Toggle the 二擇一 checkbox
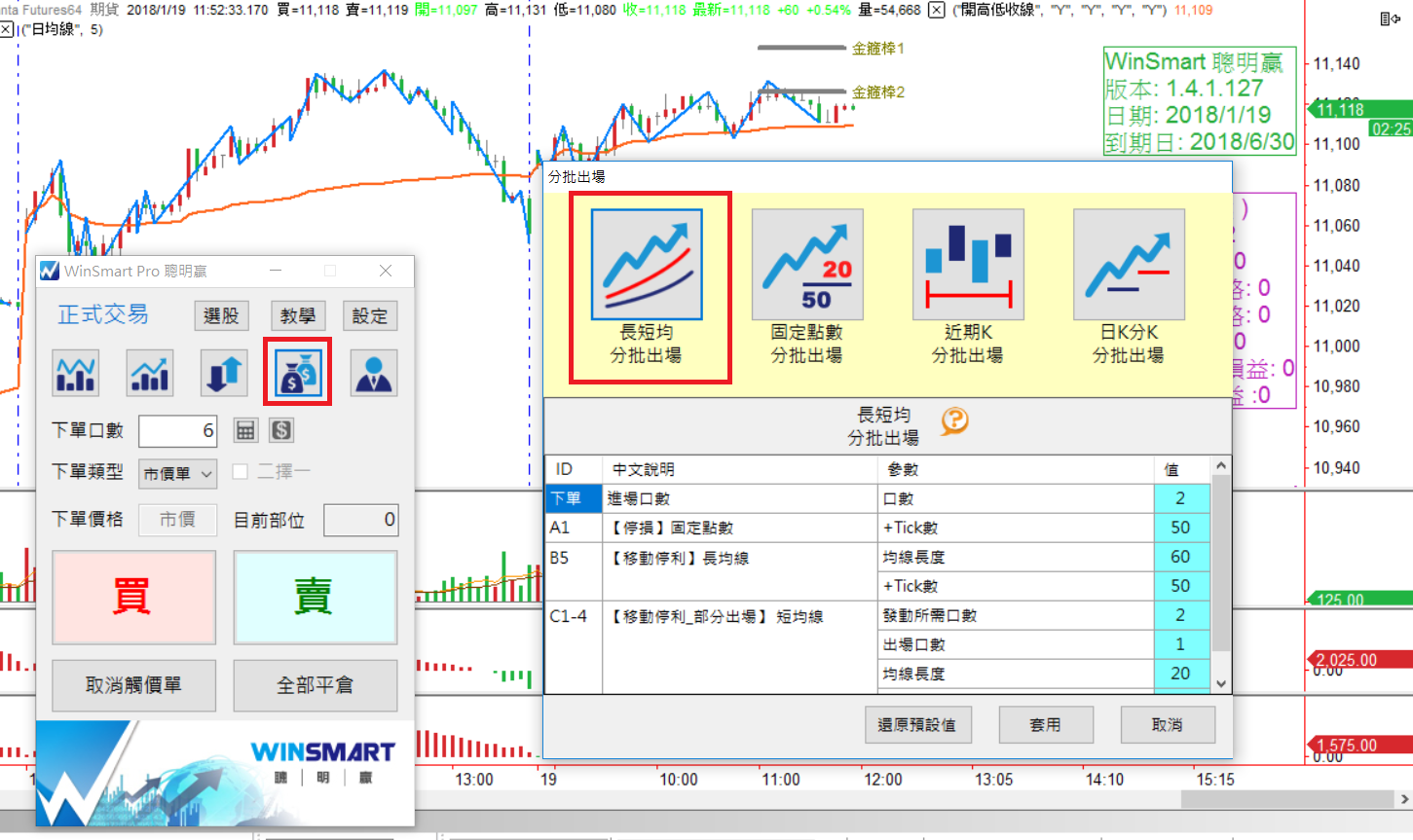Viewport: 1413px width, 840px height. 241,472
